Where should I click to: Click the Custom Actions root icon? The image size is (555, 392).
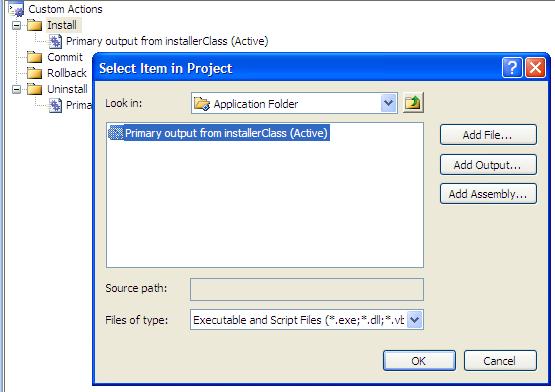click(16, 10)
